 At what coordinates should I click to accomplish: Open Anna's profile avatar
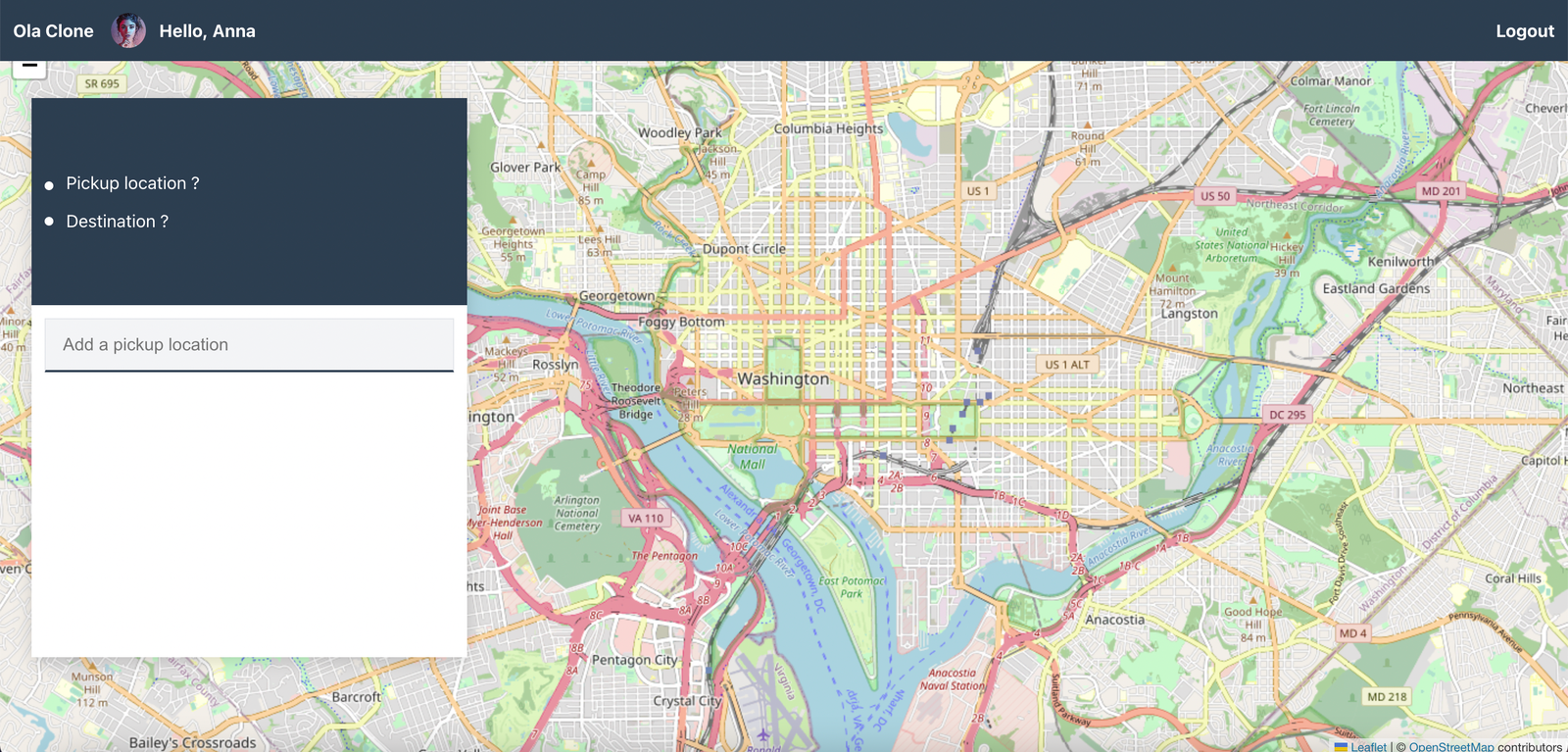[128, 31]
